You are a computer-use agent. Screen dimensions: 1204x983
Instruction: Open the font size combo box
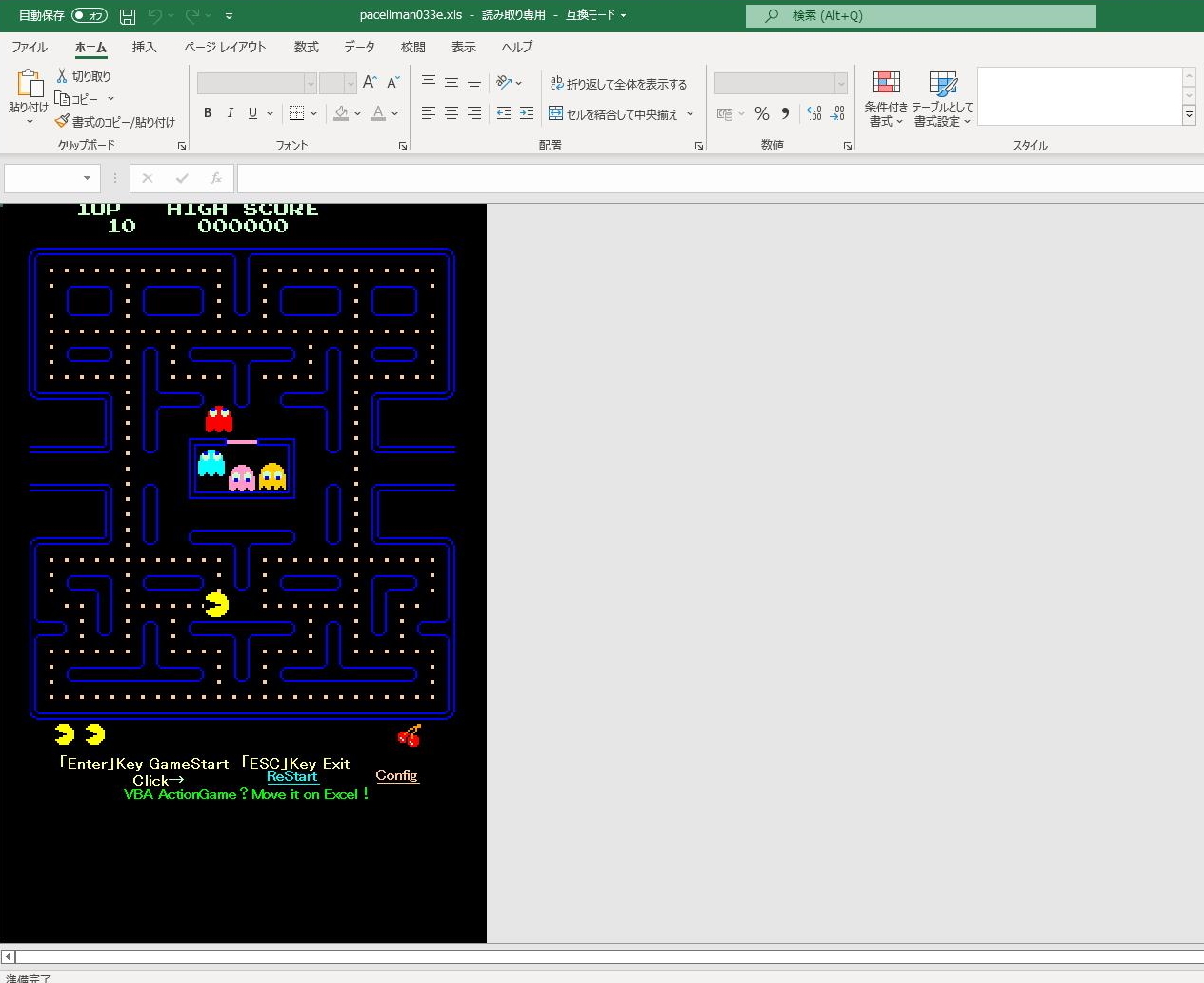point(337,84)
